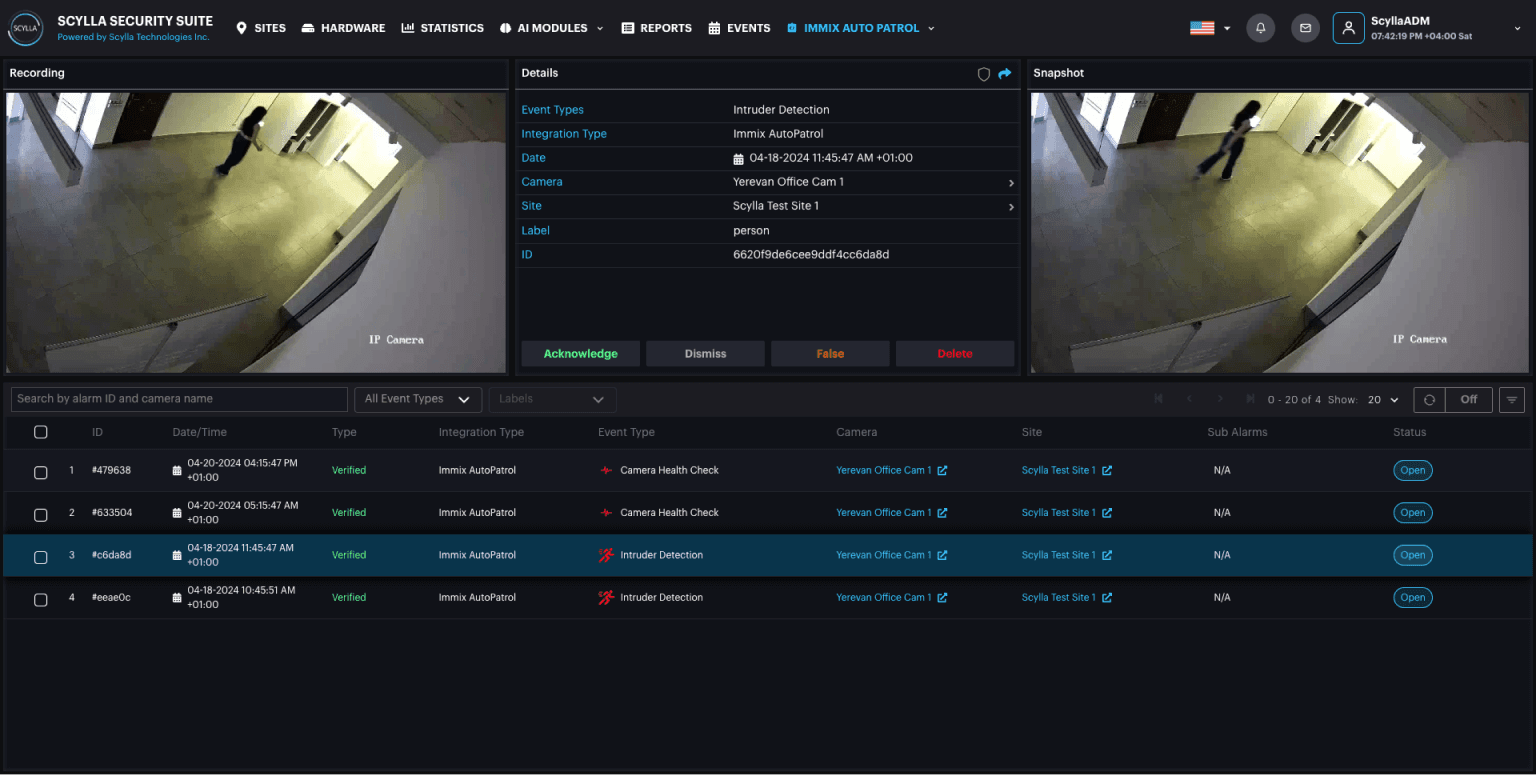Check the box for row #c6da8d
Viewport: 1536px width, 775px height.
click(x=41, y=557)
